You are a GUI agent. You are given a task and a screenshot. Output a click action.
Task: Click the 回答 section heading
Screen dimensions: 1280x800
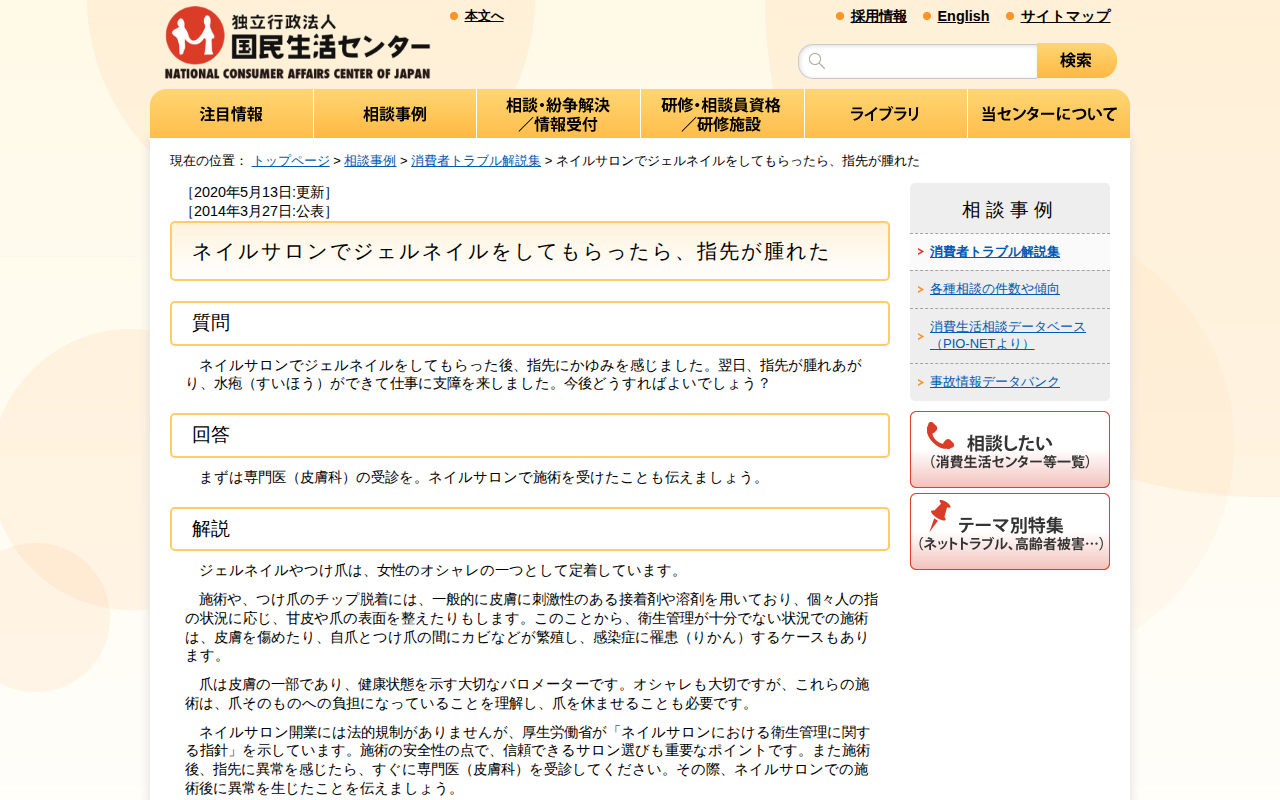click(x=530, y=435)
